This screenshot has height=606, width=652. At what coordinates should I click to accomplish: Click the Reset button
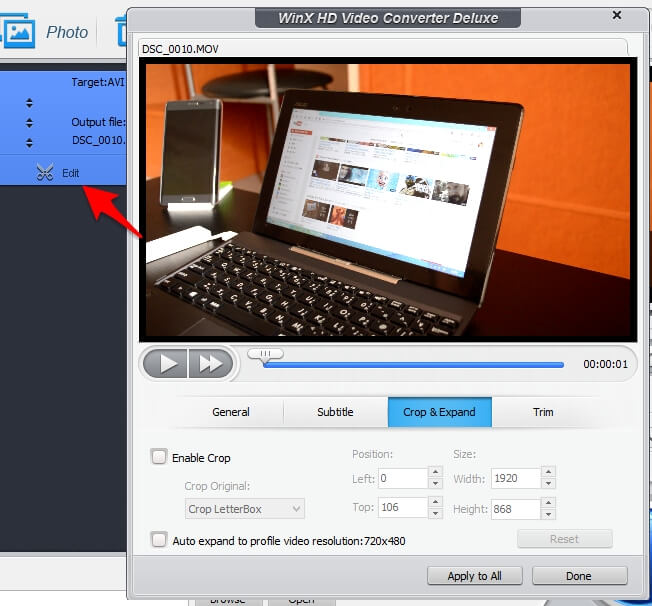point(564,539)
